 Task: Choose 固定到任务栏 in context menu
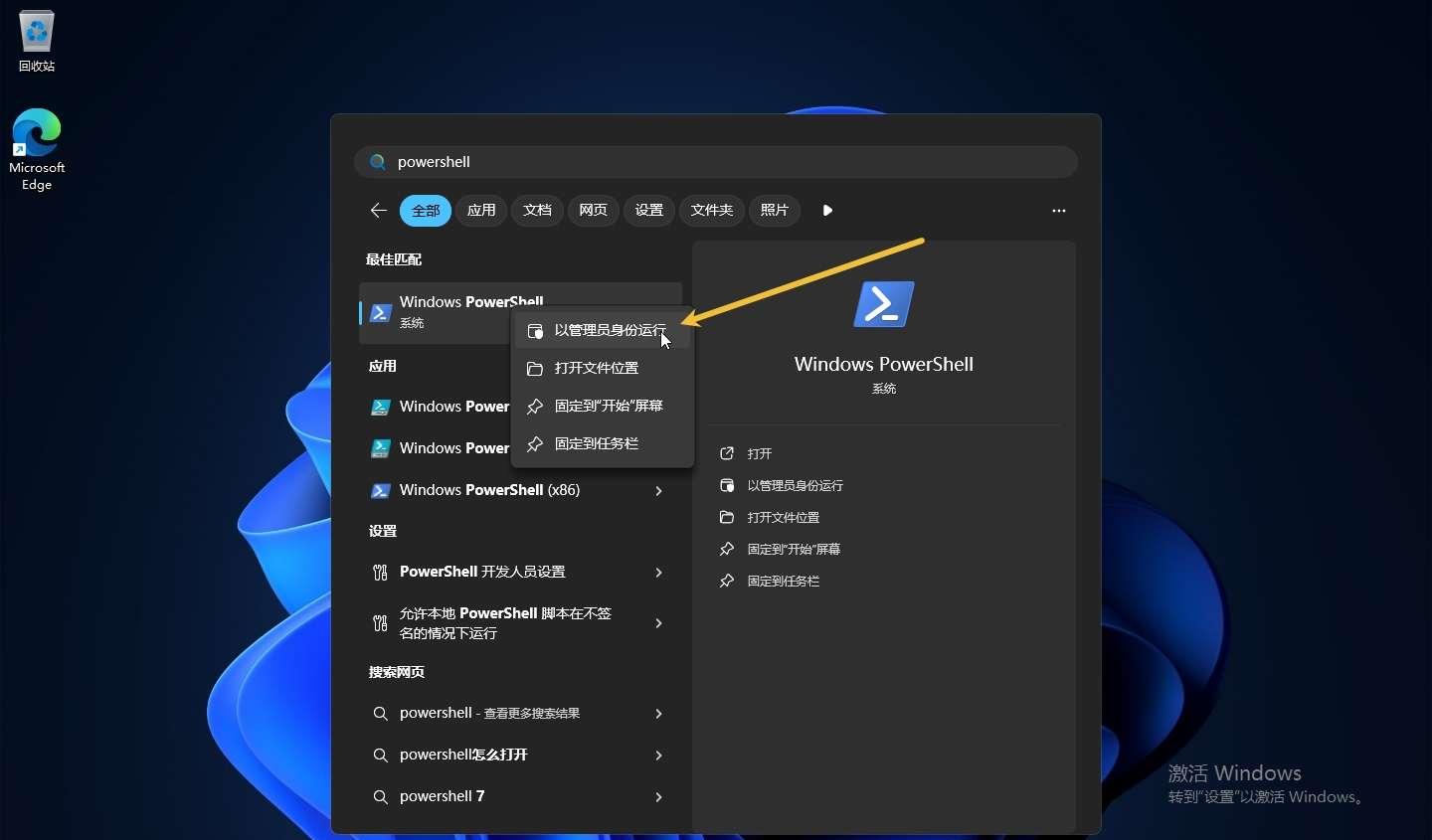click(x=603, y=443)
